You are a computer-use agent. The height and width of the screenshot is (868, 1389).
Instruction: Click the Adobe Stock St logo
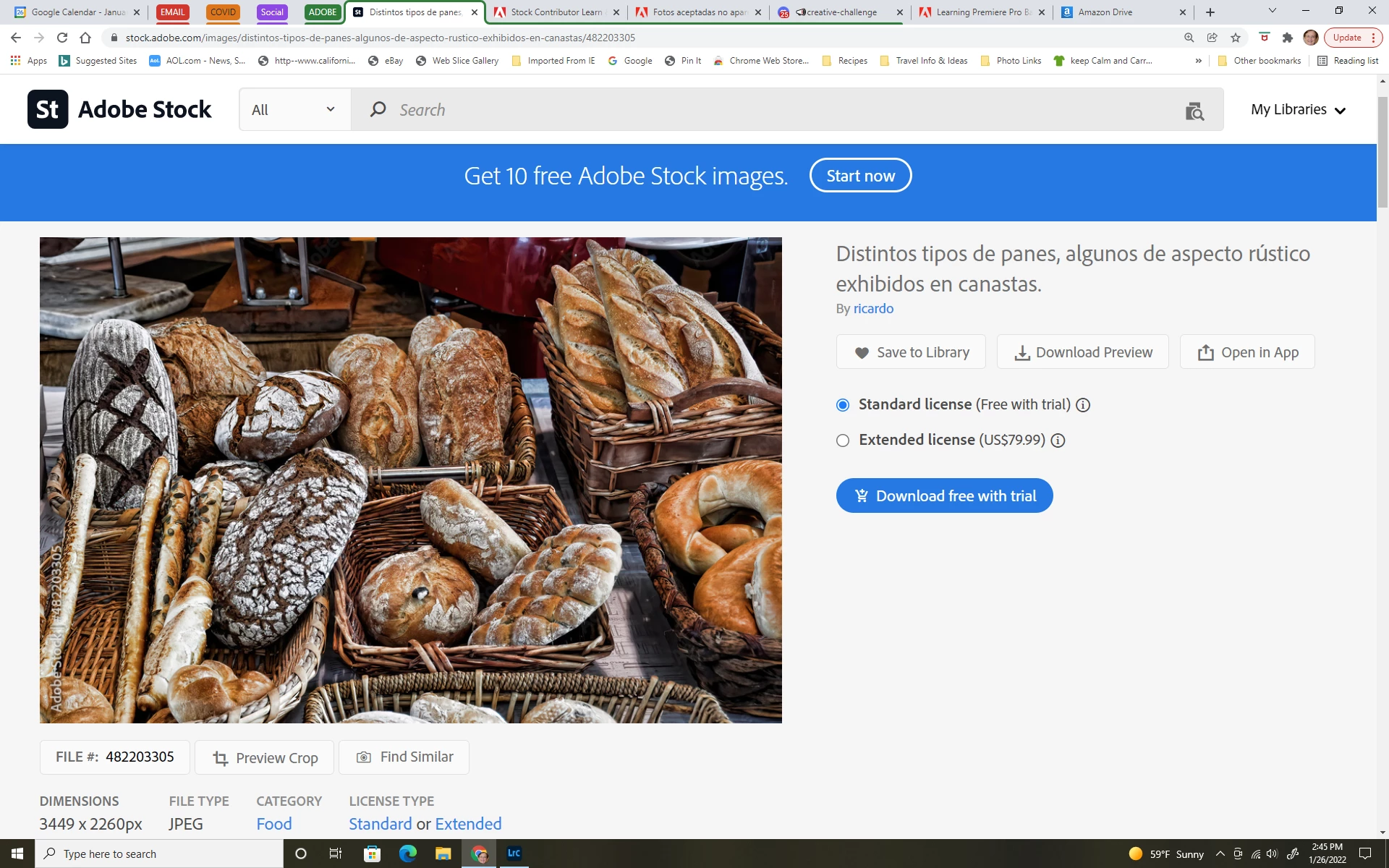[48, 109]
